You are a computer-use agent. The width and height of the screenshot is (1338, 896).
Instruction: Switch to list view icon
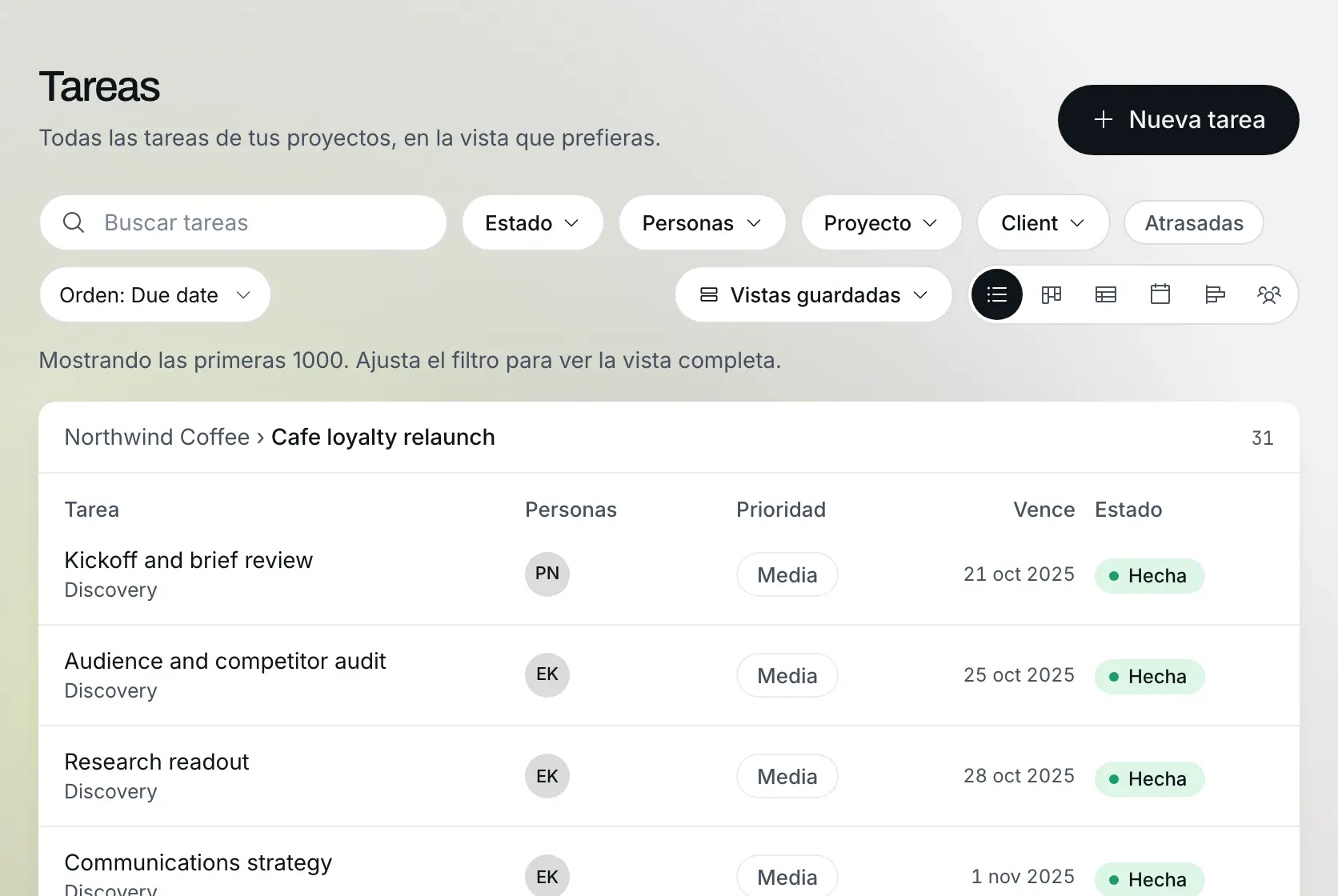(996, 294)
